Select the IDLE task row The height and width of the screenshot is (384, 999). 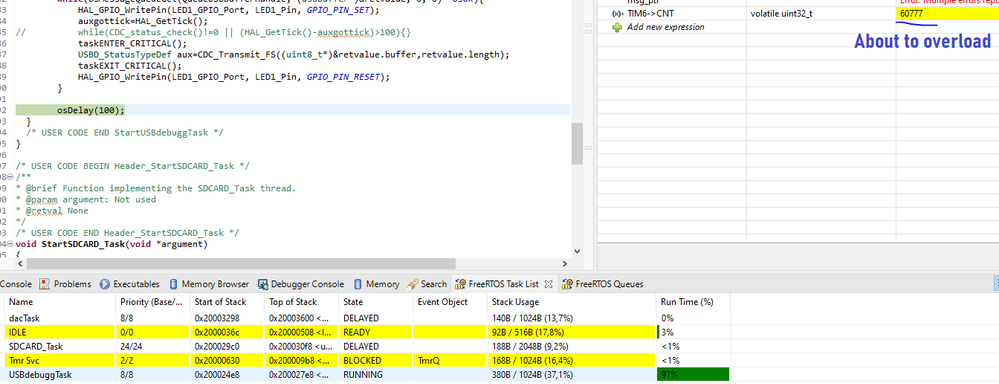pyautogui.click(x=366, y=332)
